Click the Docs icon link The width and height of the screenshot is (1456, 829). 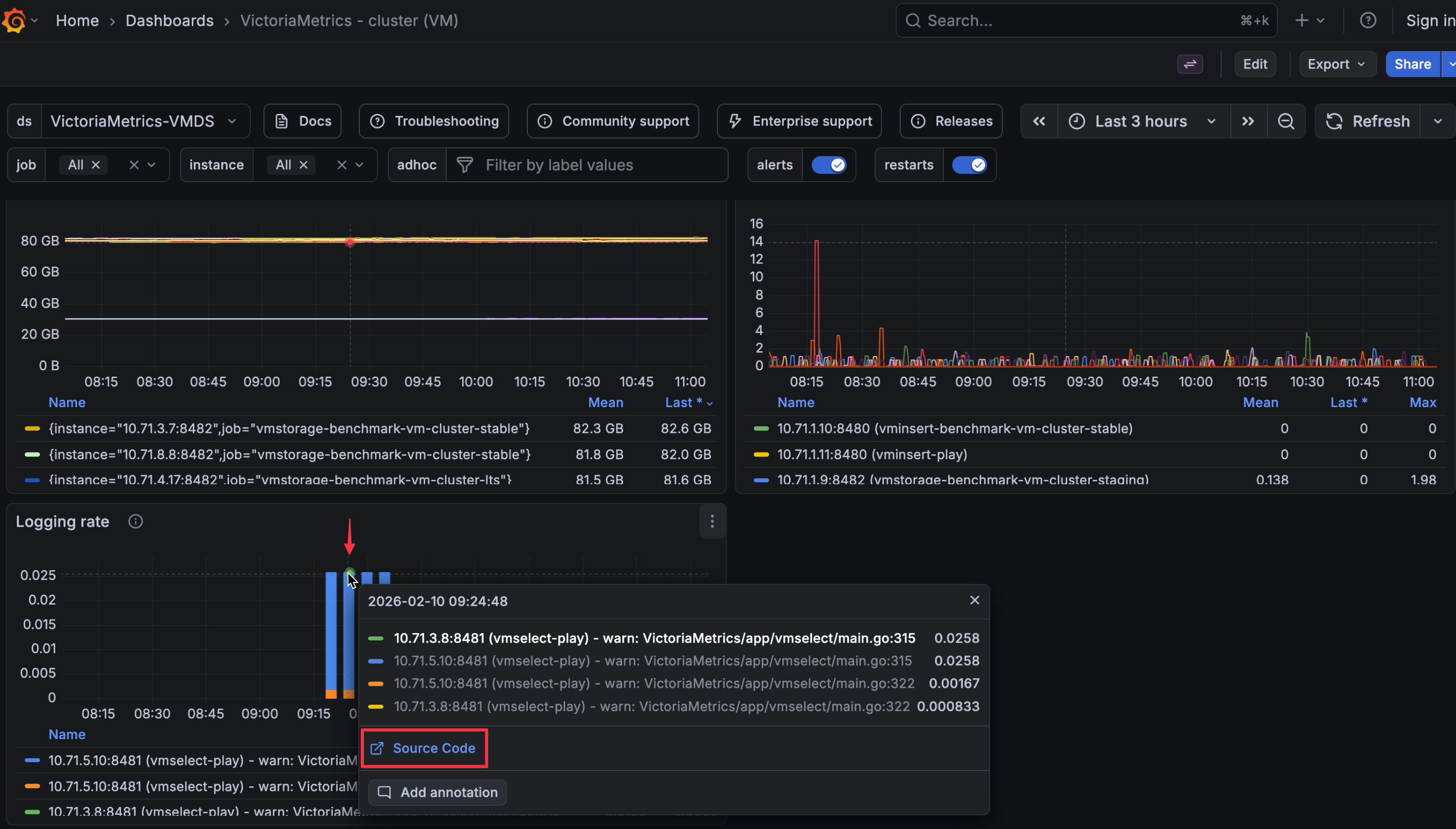click(x=281, y=121)
